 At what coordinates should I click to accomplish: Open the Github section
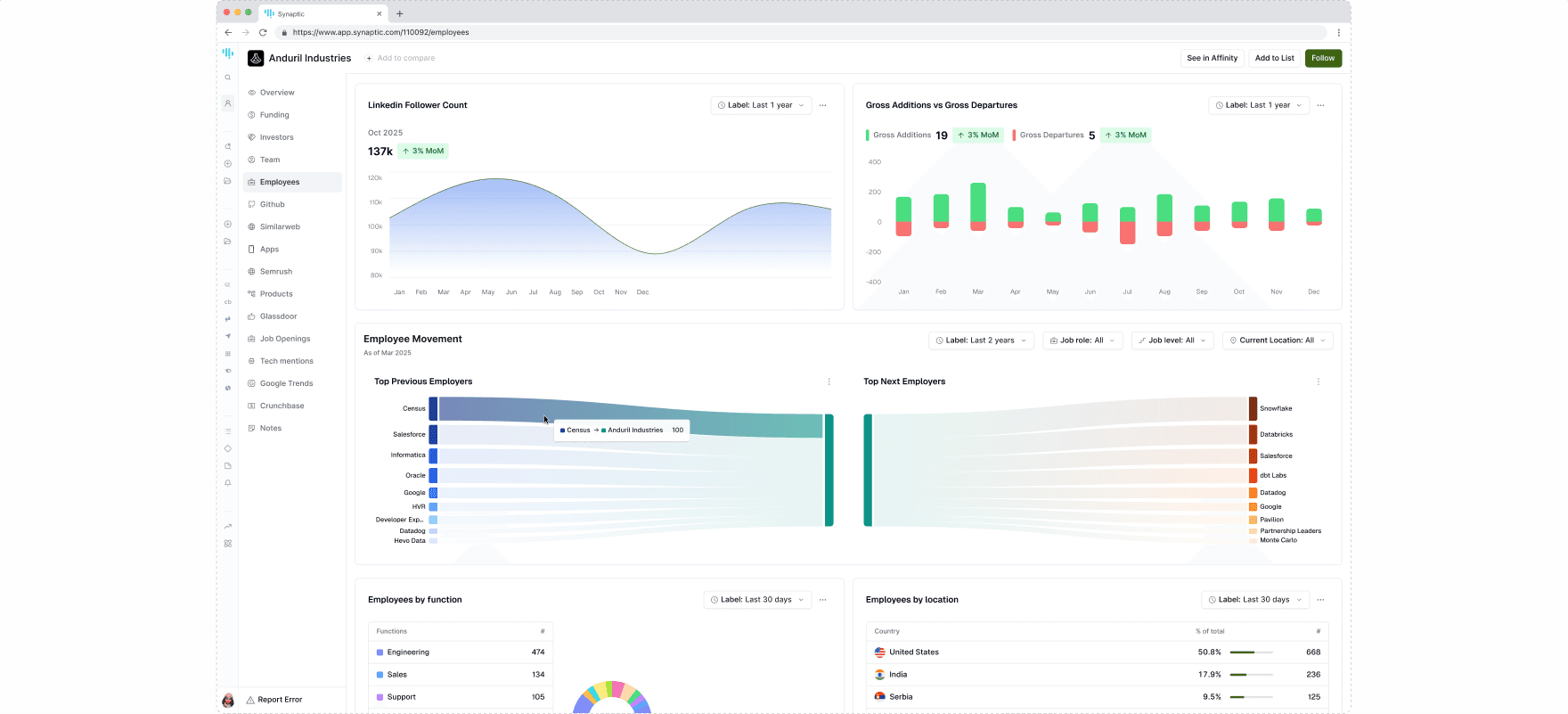(x=292, y=204)
